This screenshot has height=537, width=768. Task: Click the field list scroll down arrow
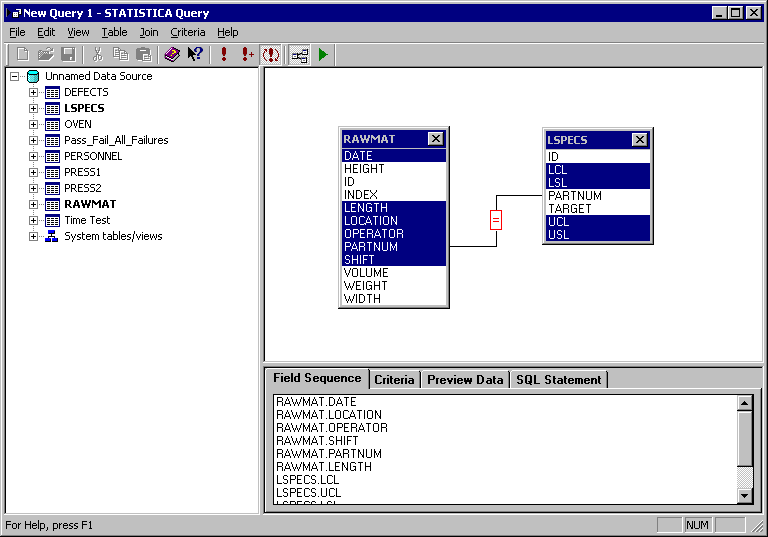click(744, 496)
